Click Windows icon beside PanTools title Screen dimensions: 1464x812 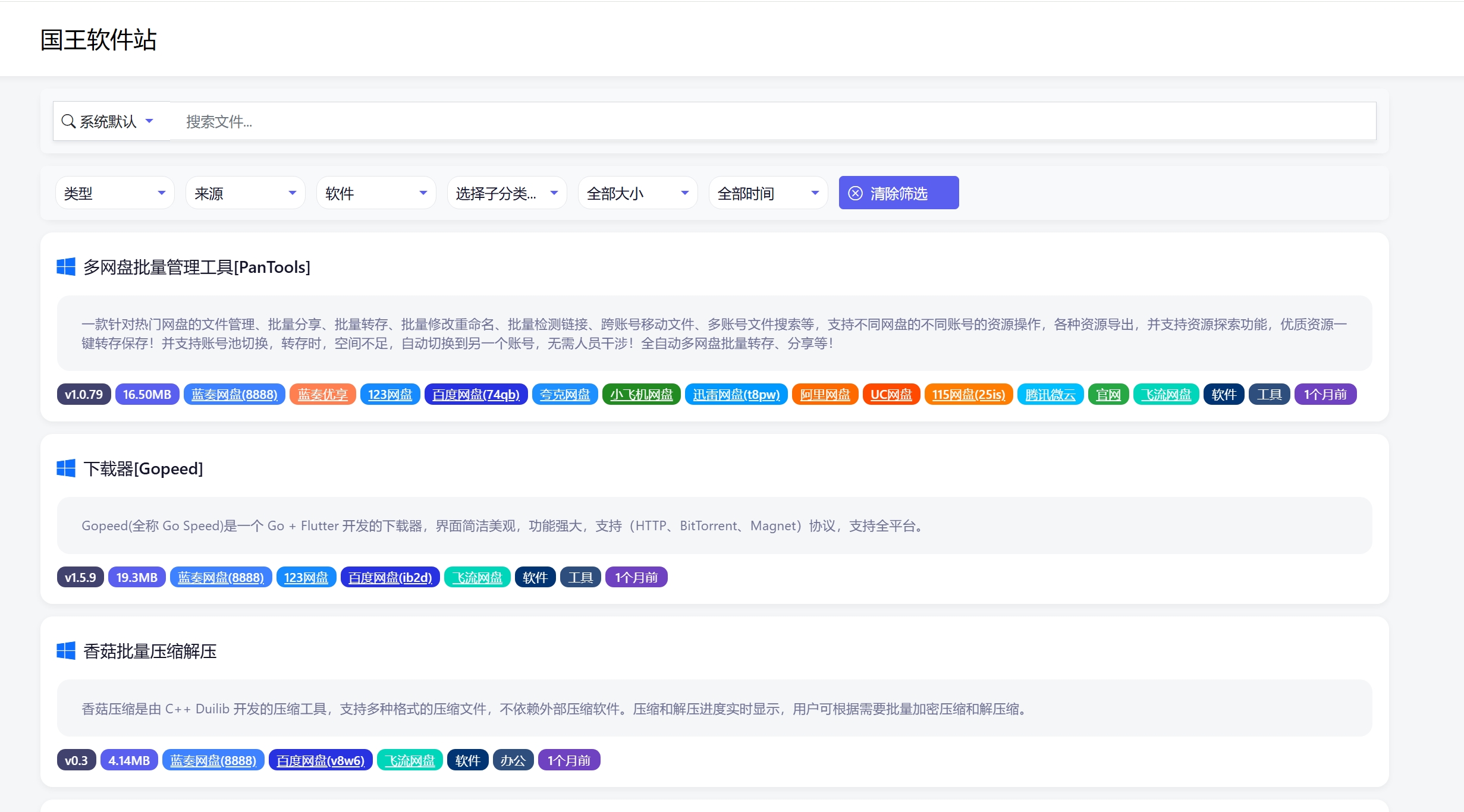tap(66, 267)
